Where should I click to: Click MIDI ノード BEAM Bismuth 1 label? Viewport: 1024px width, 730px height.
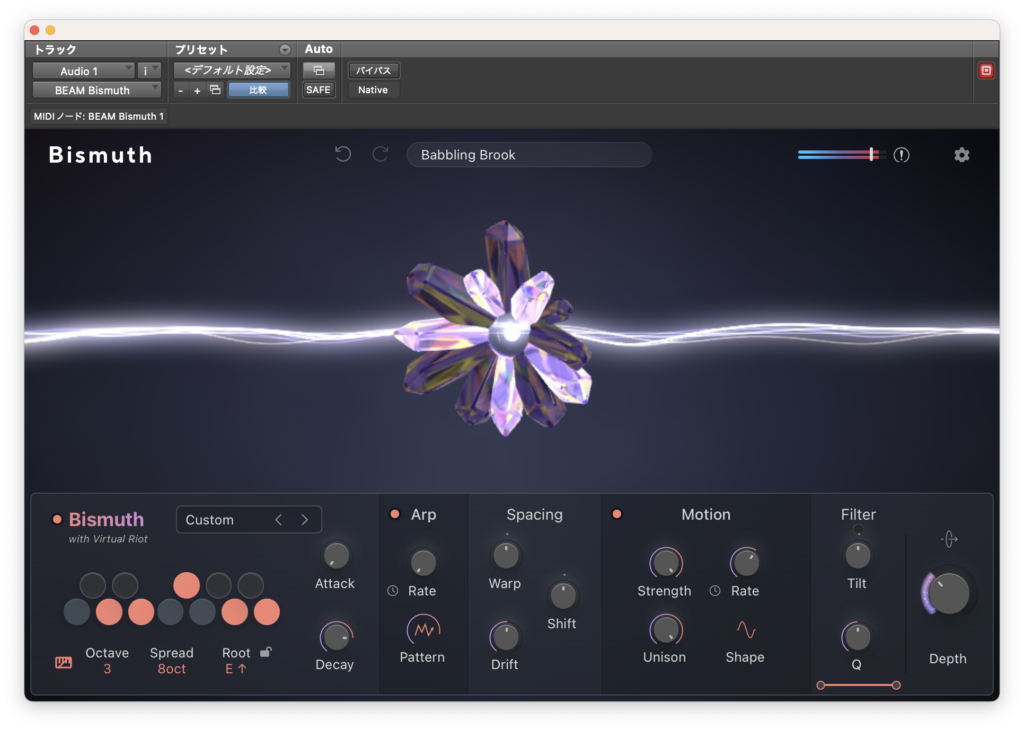pos(99,116)
